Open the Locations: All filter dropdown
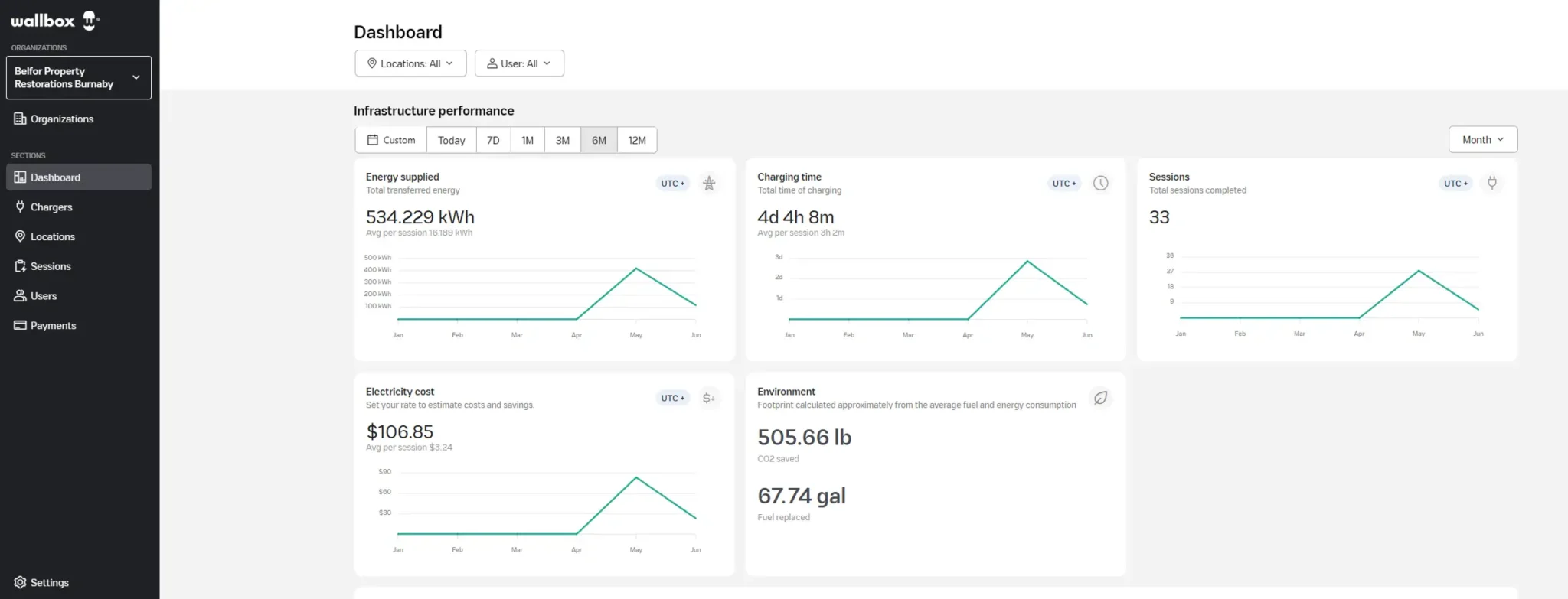The height and width of the screenshot is (599, 1568). [x=410, y=63]
